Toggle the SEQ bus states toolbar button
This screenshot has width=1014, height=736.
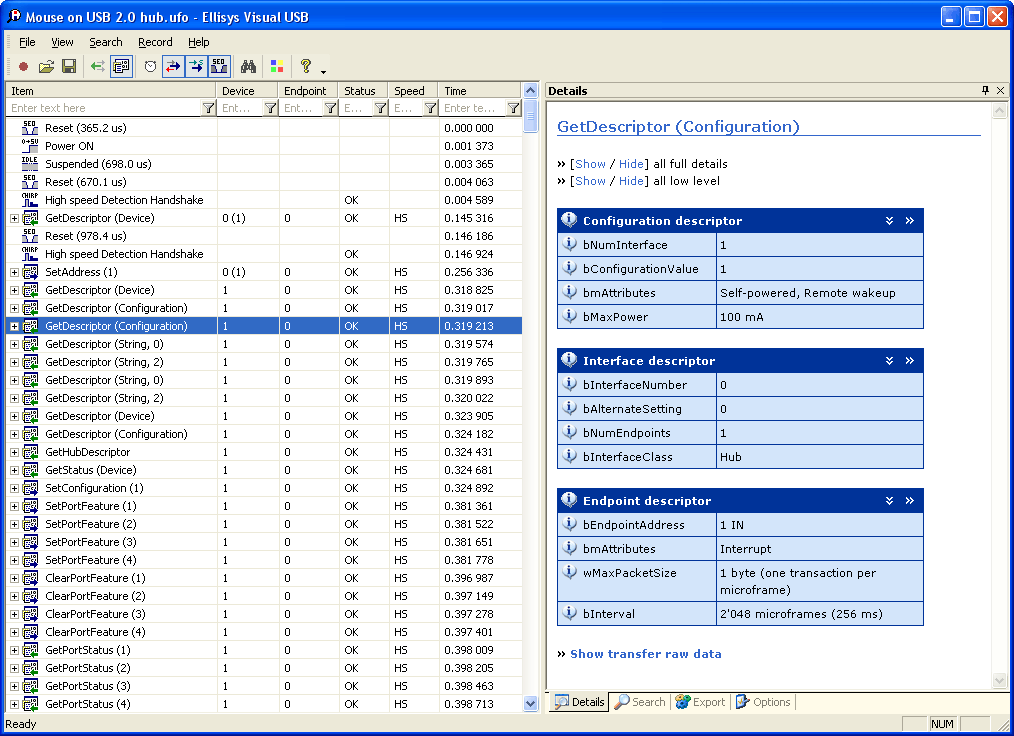[x=220, y=66]
